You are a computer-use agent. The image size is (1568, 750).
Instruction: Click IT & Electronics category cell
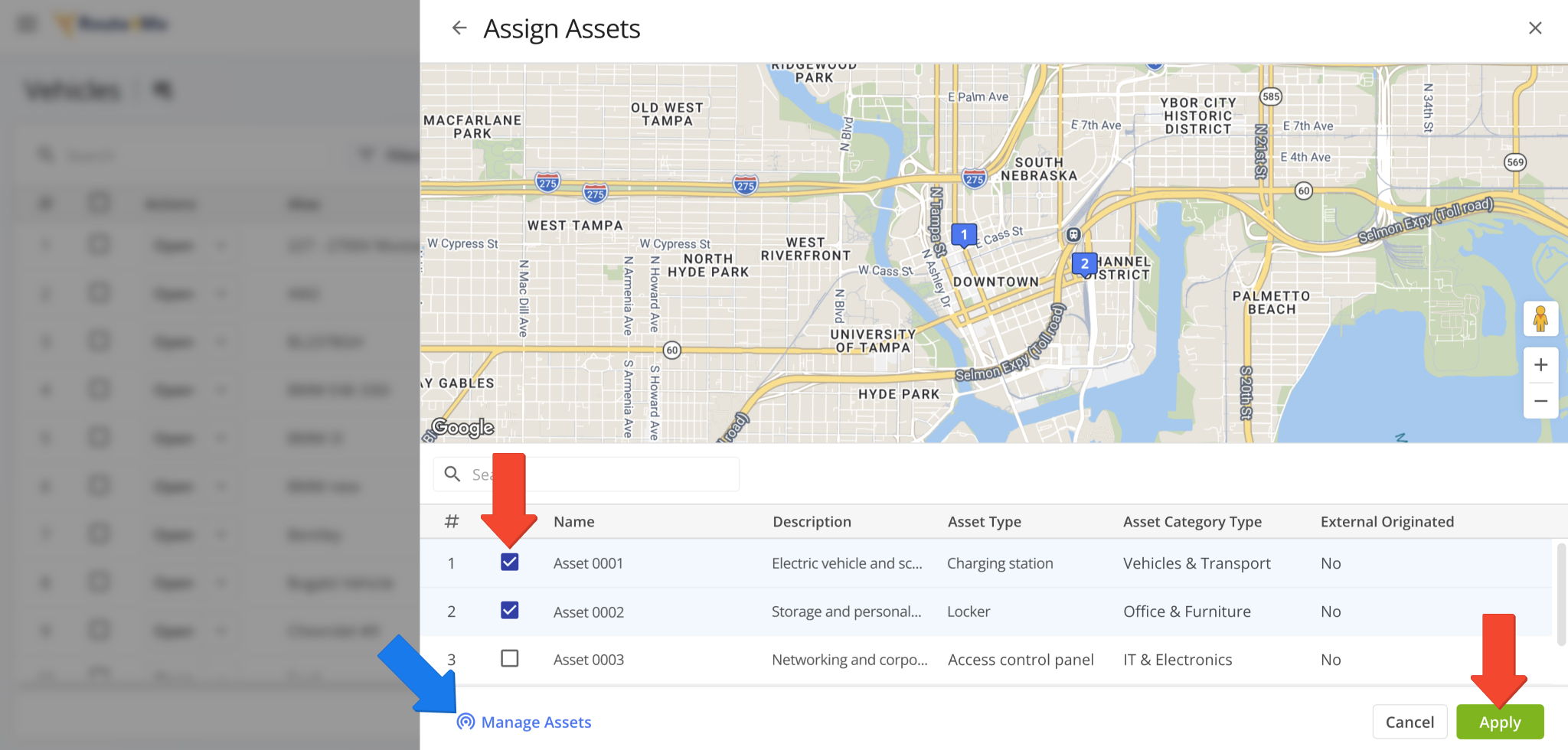pos(1178,660)
